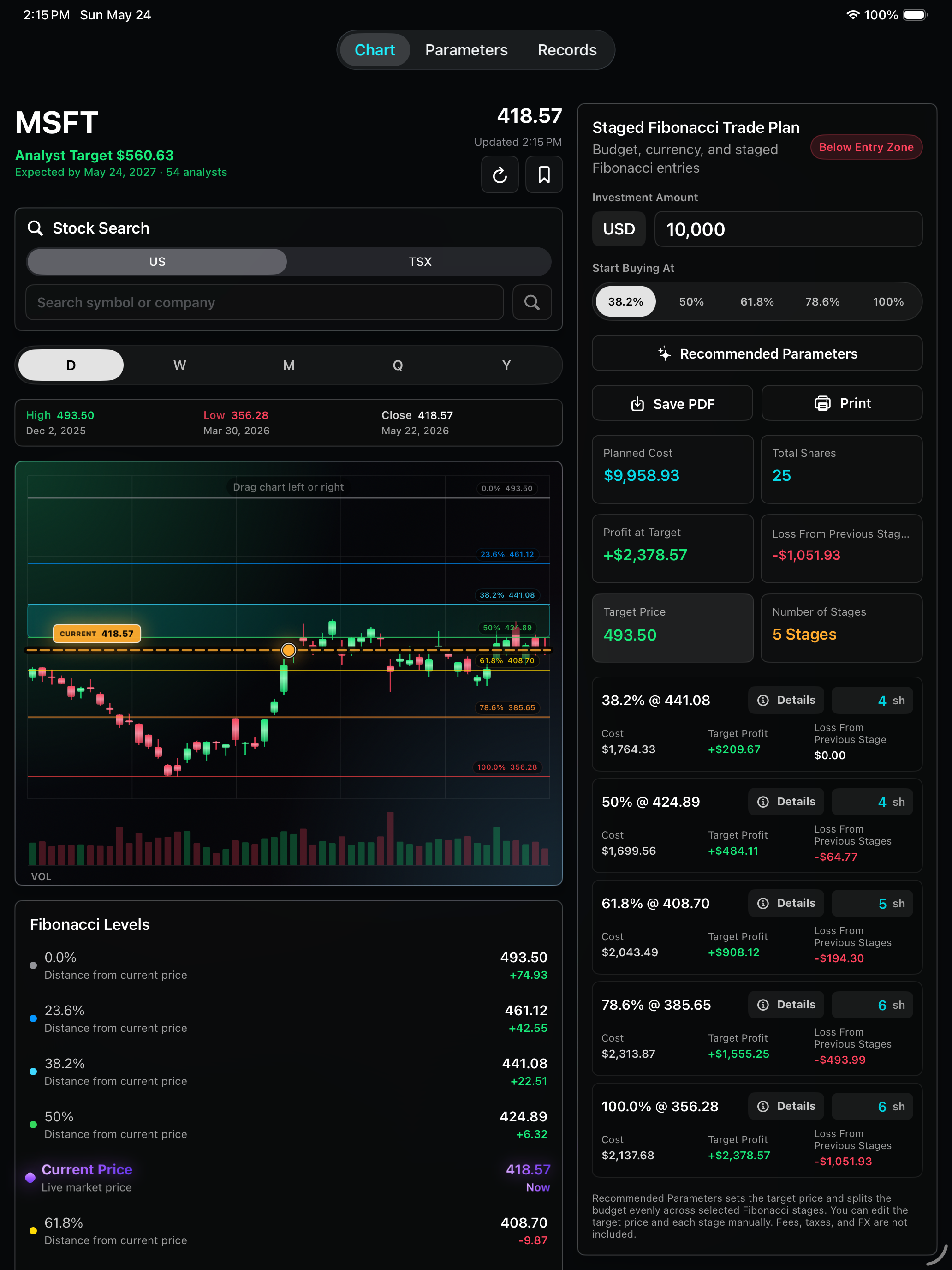Tap the 0.0% Fibonacci level row
The height and width of the screenshot is (1270, 952).
click(x=289, y=966)
